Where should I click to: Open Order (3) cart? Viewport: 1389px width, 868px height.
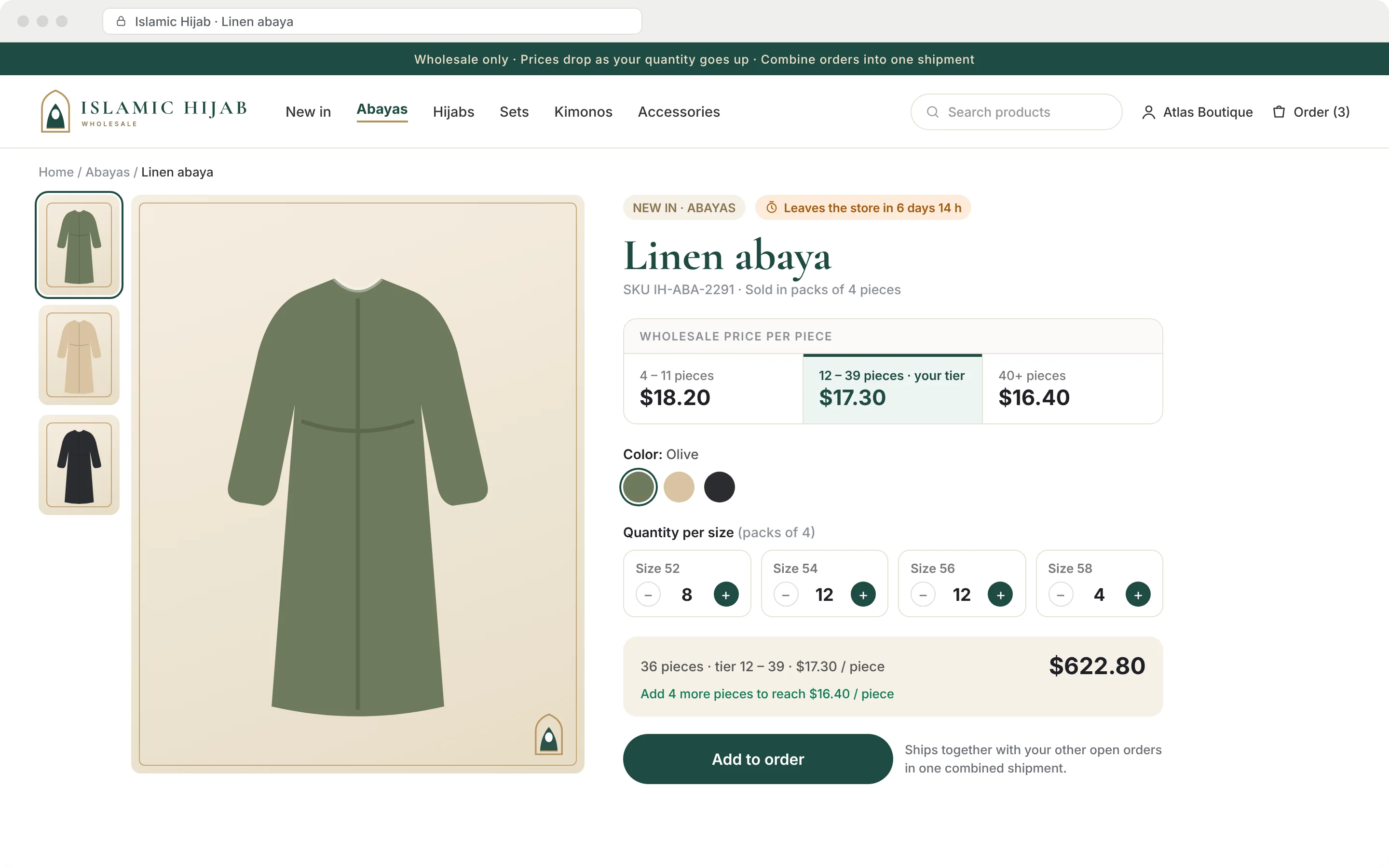coord(1311,112)
